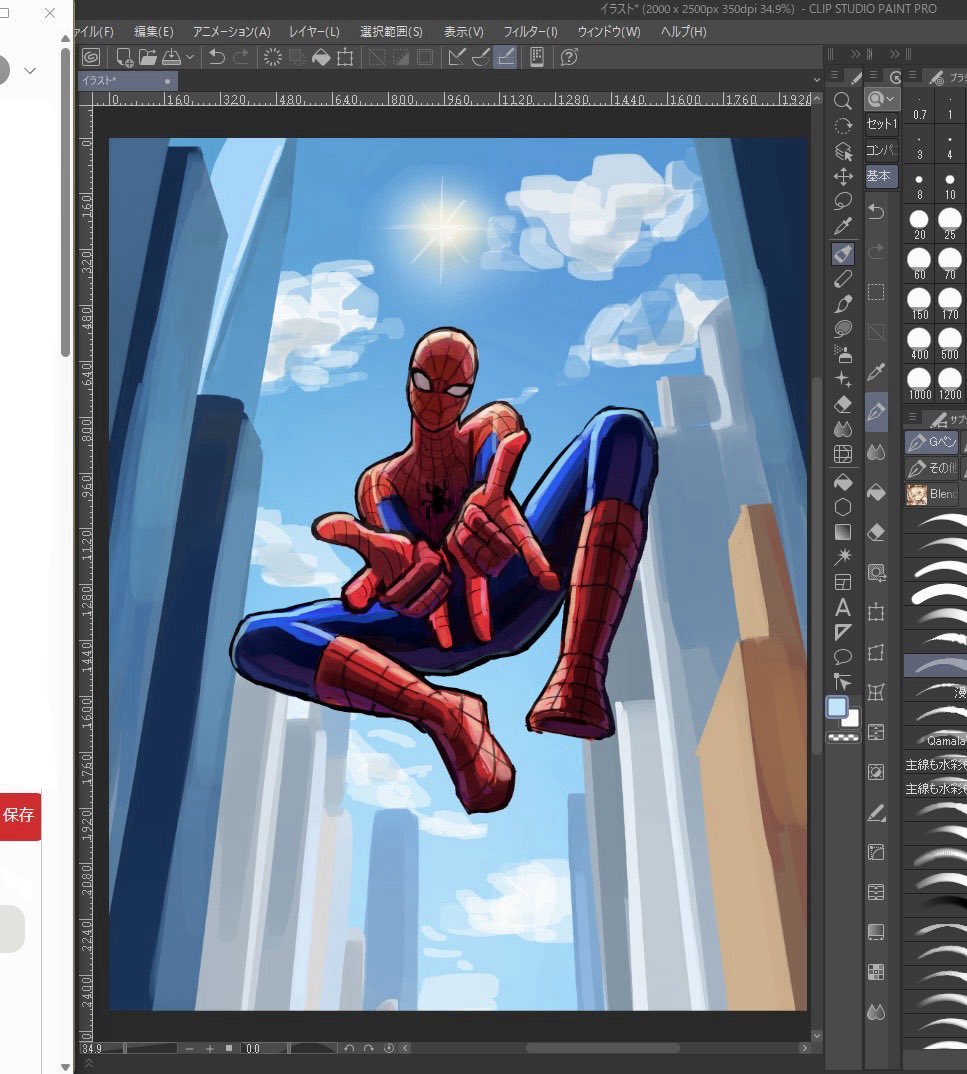Select the Gペン sub tool group

point(932,442)
